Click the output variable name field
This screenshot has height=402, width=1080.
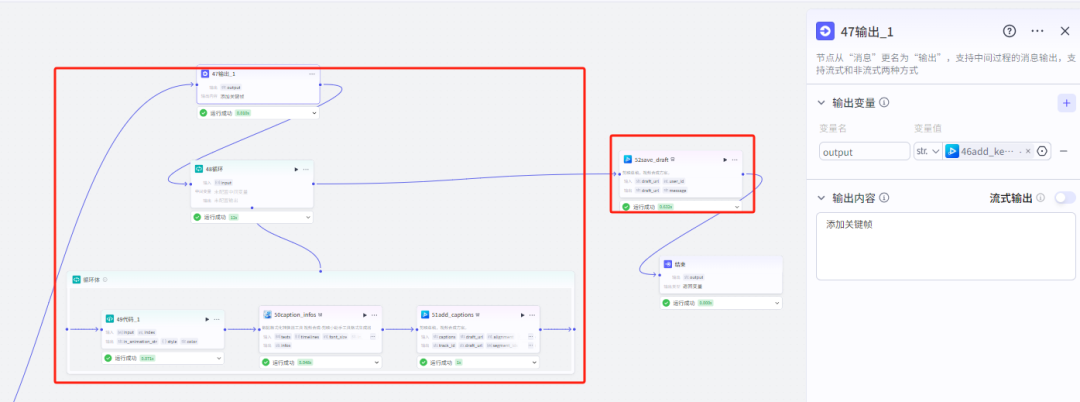[x=863, y=151]
